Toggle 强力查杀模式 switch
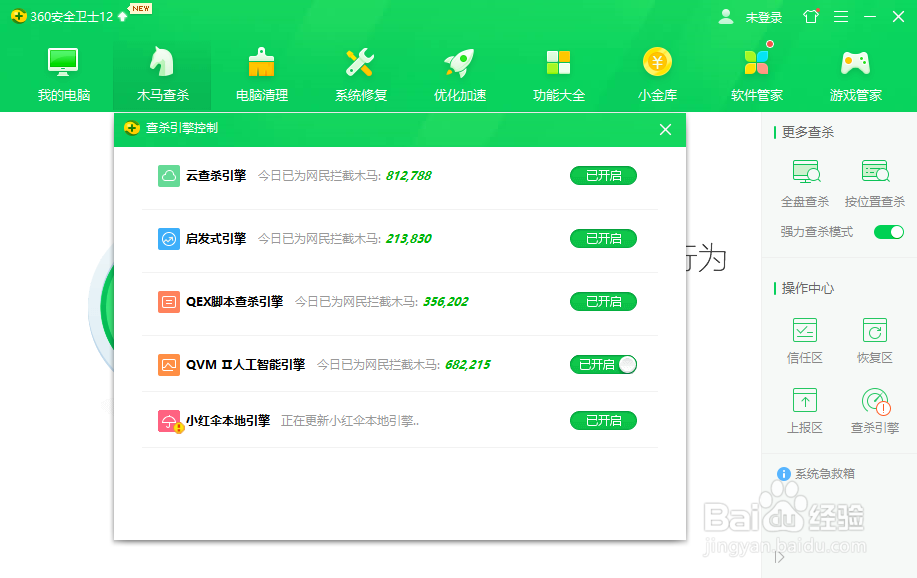This screenshot has width=917, height=578. [889, 232]
